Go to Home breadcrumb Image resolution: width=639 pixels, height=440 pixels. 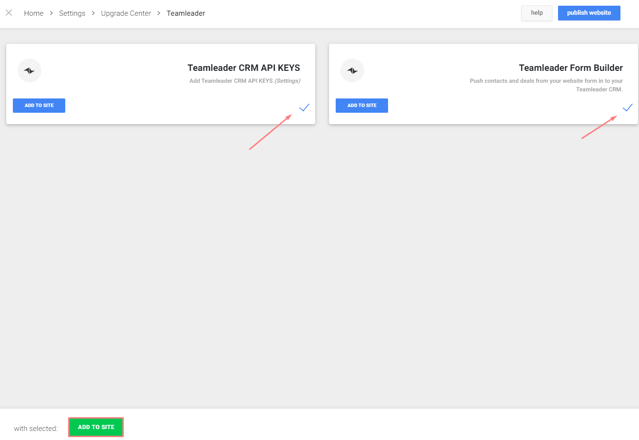33,13
